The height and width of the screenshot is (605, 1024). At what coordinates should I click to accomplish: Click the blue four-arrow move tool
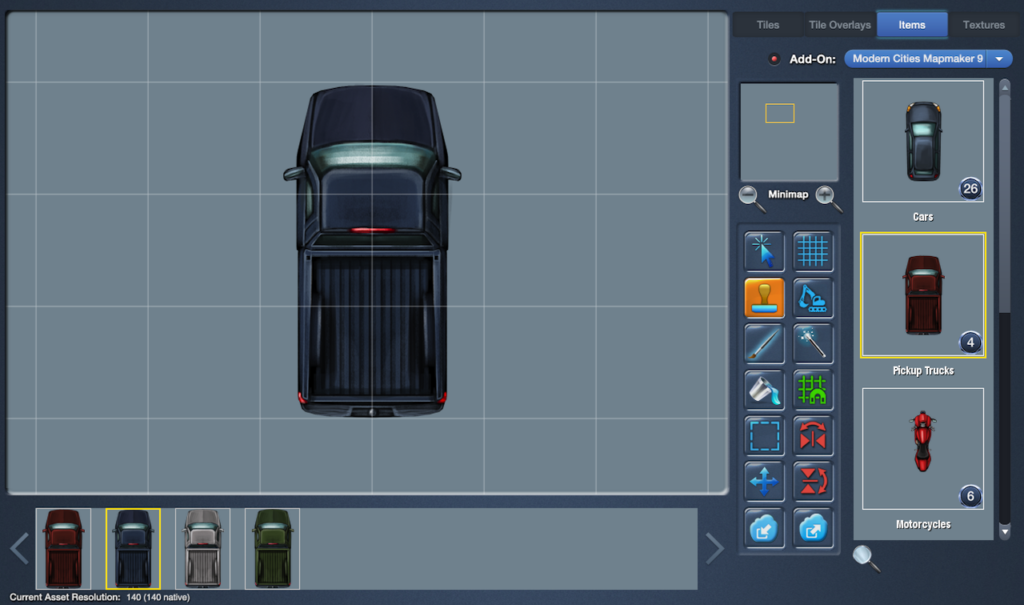click(x=764, y=482)
